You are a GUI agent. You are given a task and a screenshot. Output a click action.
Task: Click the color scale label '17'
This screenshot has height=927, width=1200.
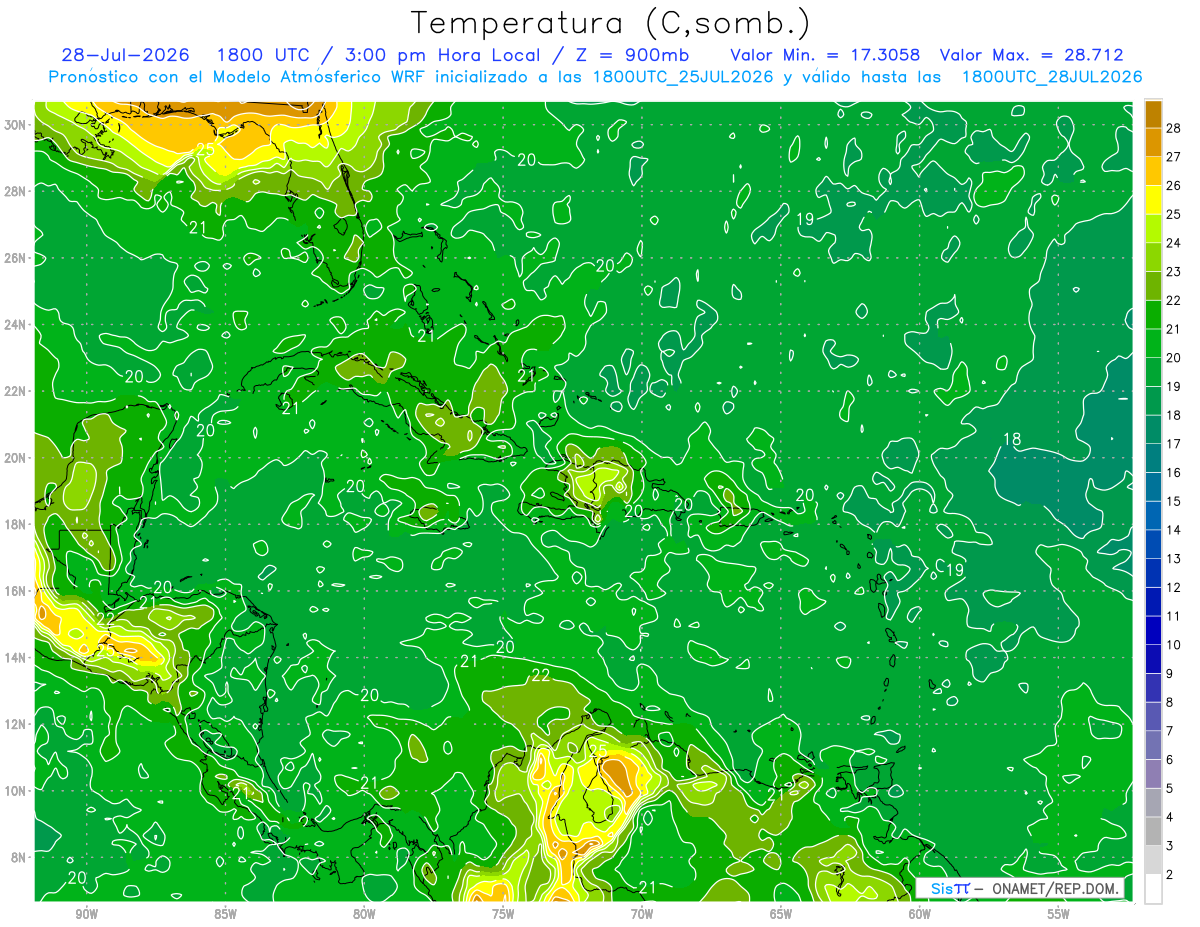tap(1174, 443)
